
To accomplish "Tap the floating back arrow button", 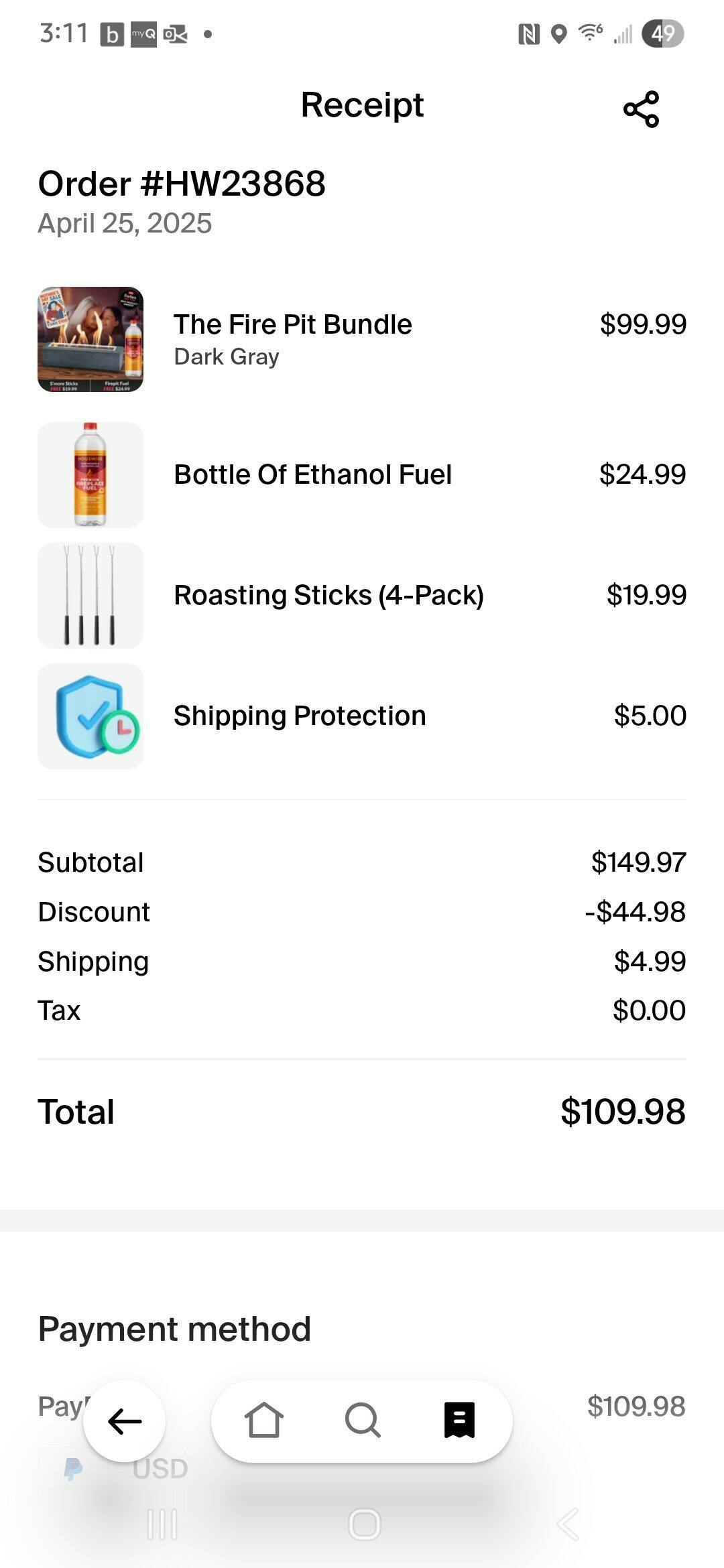I will point(125,1421).
